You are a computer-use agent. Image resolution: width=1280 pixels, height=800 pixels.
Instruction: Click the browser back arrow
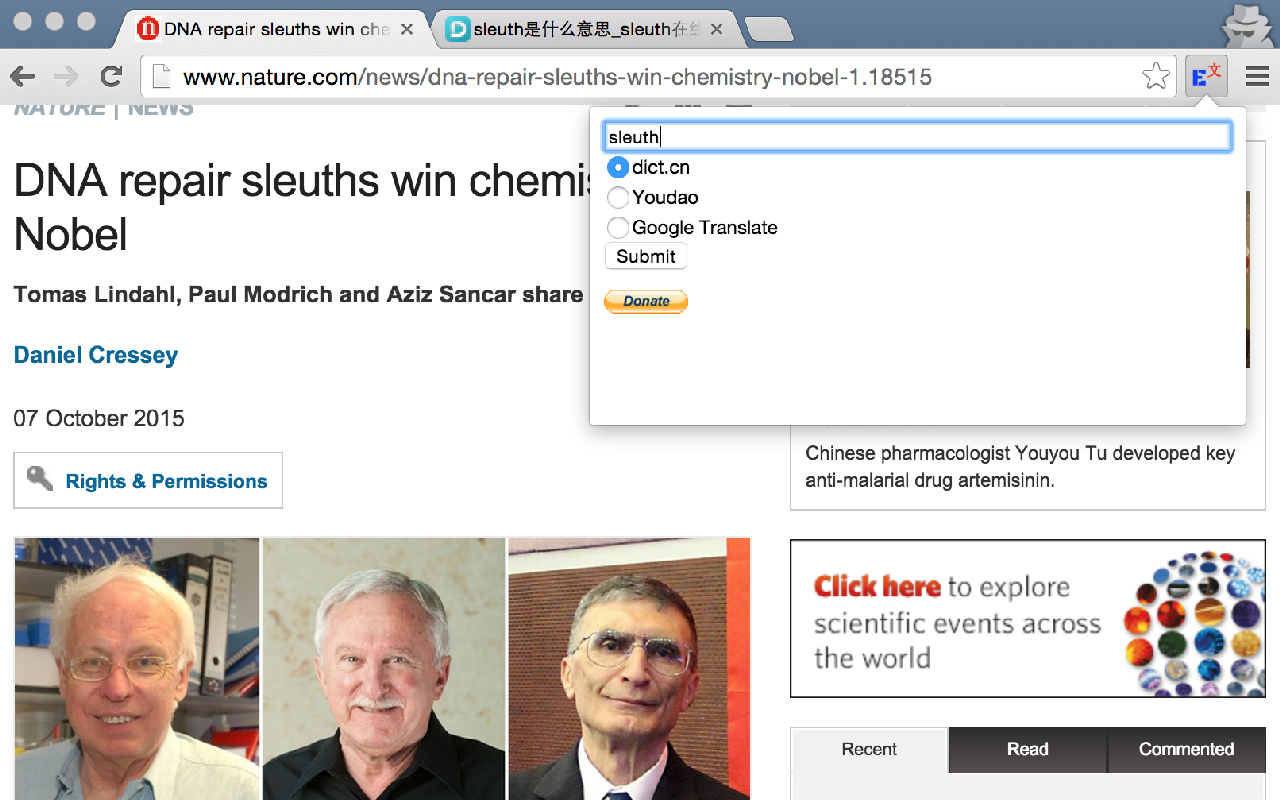pos(22,76)
